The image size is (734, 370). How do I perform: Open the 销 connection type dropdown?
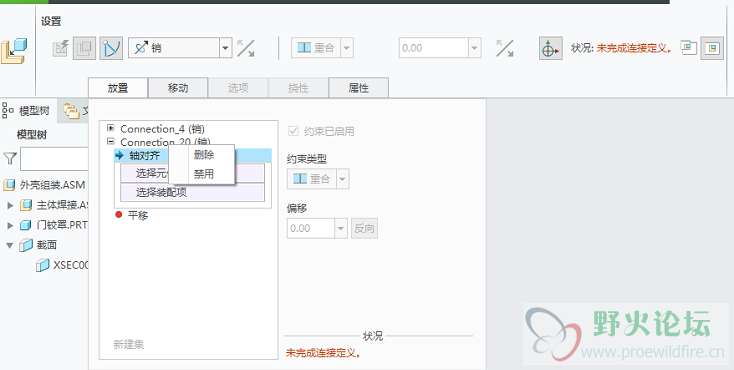click(226, 48)
